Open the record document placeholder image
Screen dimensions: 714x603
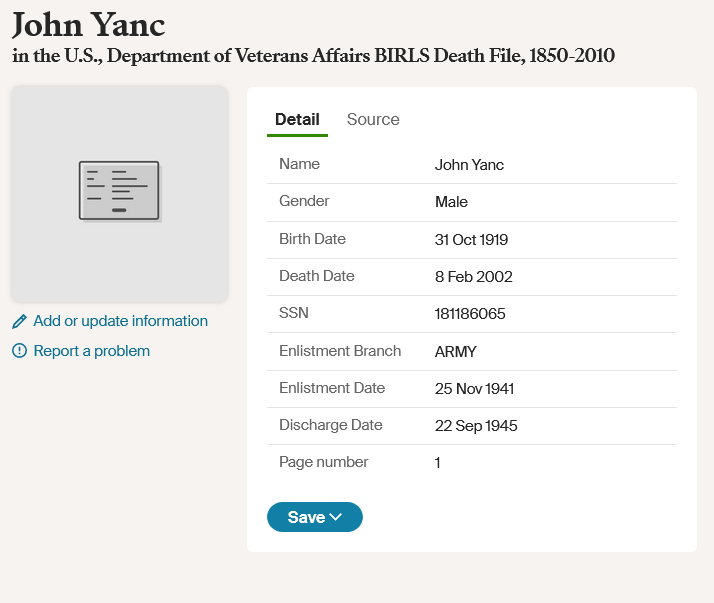tap(119, 194)
